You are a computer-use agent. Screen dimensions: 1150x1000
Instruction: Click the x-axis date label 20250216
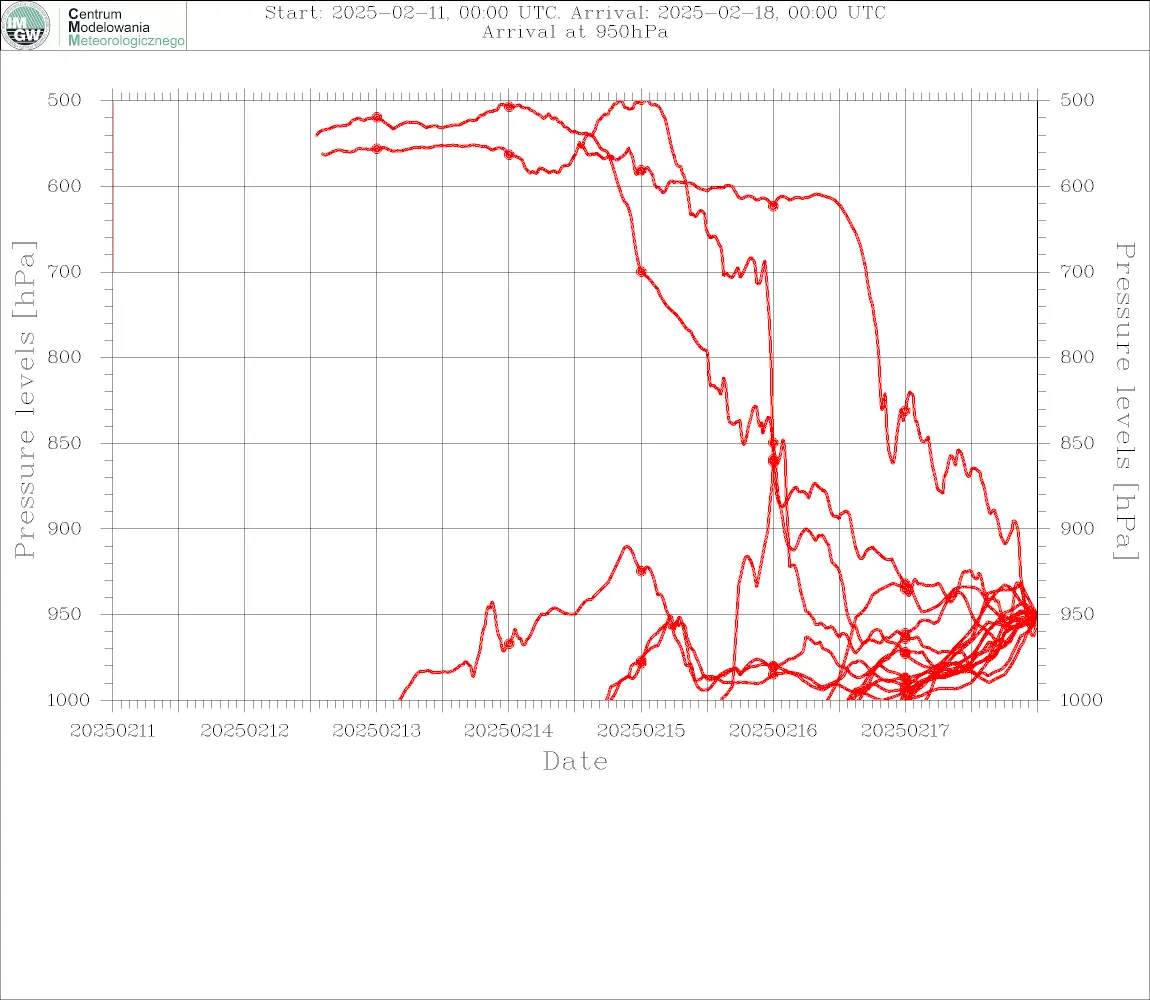(x=773, y=731)
